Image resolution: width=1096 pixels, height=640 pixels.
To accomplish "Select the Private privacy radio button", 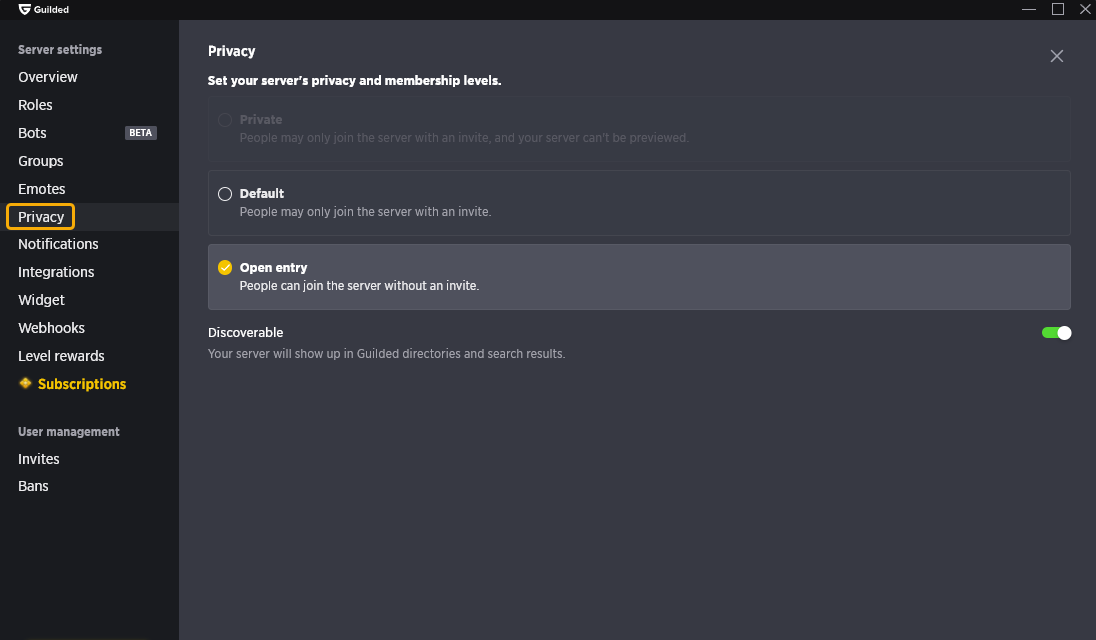I will click(225, 120).
